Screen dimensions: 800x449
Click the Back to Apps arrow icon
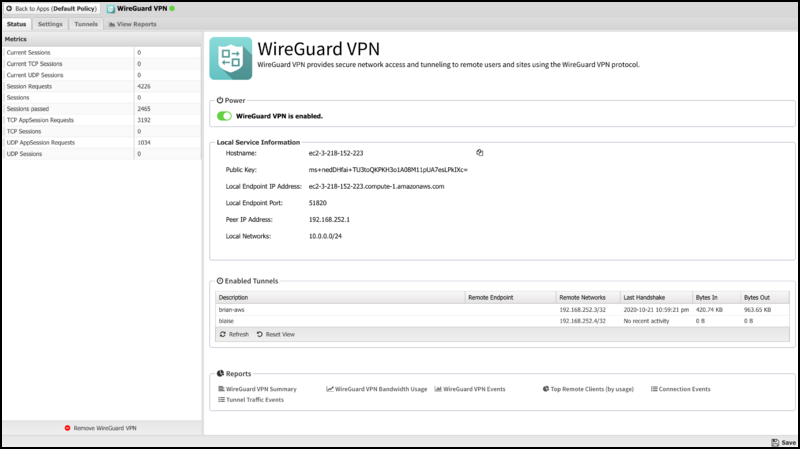9,9
